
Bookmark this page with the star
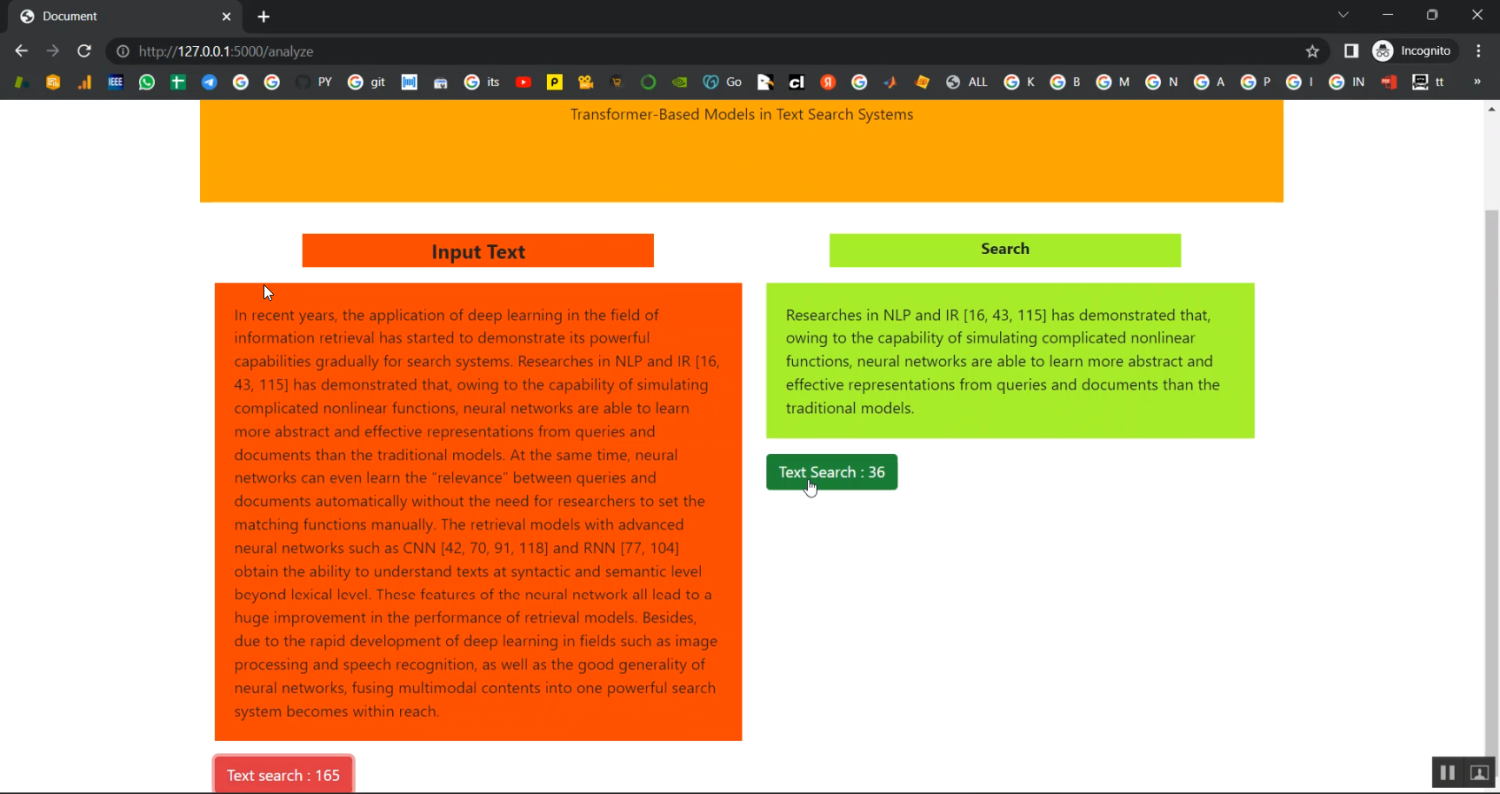[1311, 50]
